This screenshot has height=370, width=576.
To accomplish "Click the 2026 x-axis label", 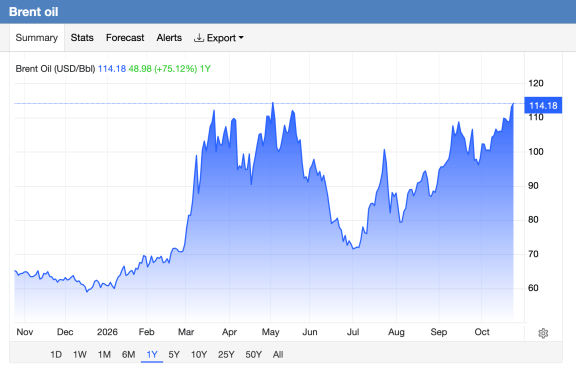I will (107, 332).
